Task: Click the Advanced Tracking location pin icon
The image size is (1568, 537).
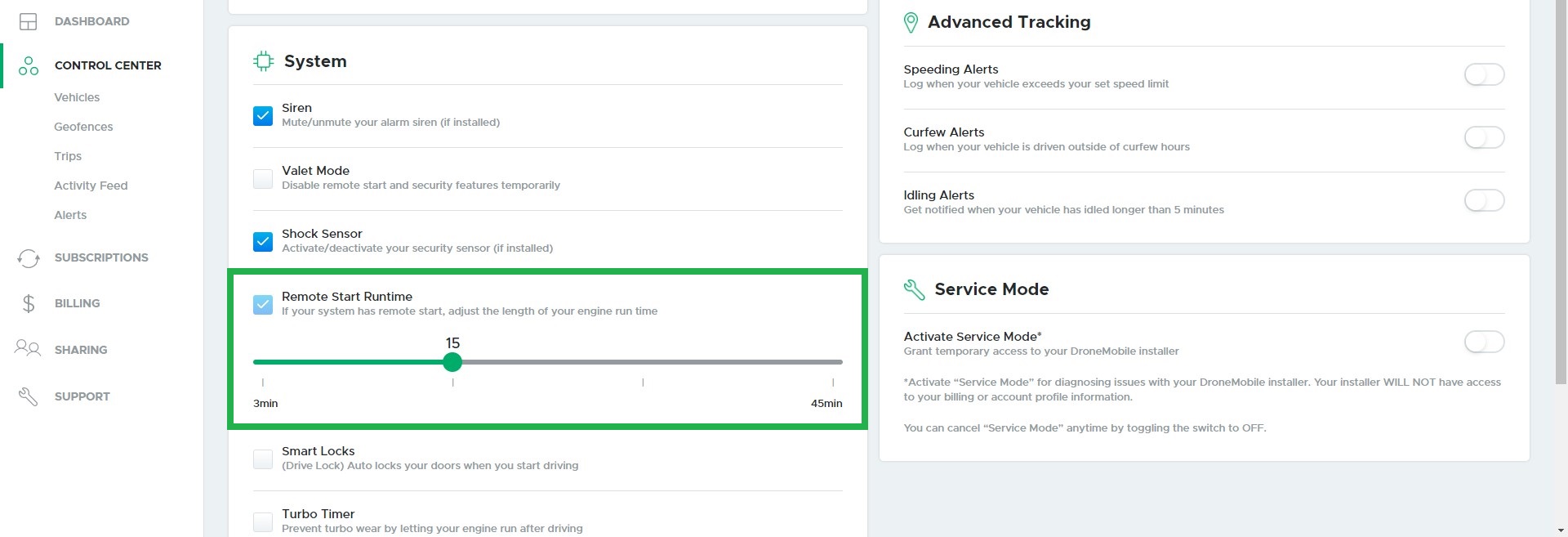Action: 911,23
